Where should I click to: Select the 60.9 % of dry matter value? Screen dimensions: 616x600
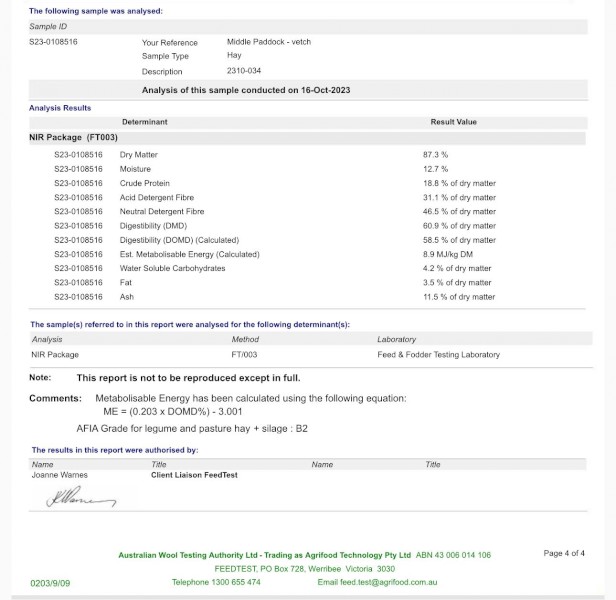(x=459, y=226)
